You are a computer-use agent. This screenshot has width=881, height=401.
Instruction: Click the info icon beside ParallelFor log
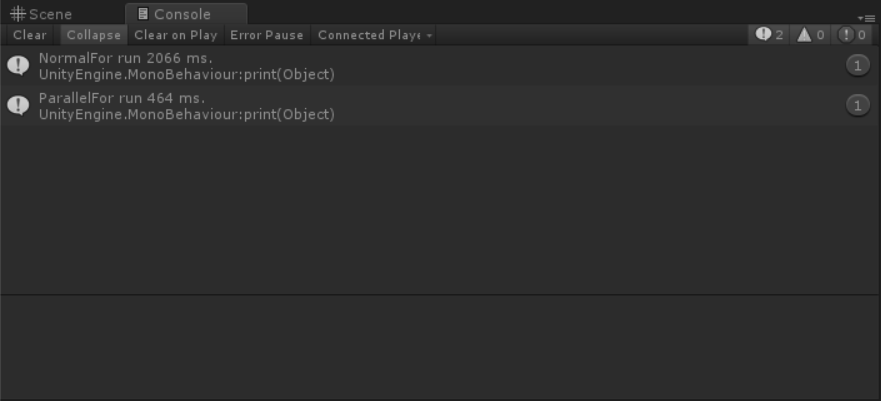click(18, 106)
